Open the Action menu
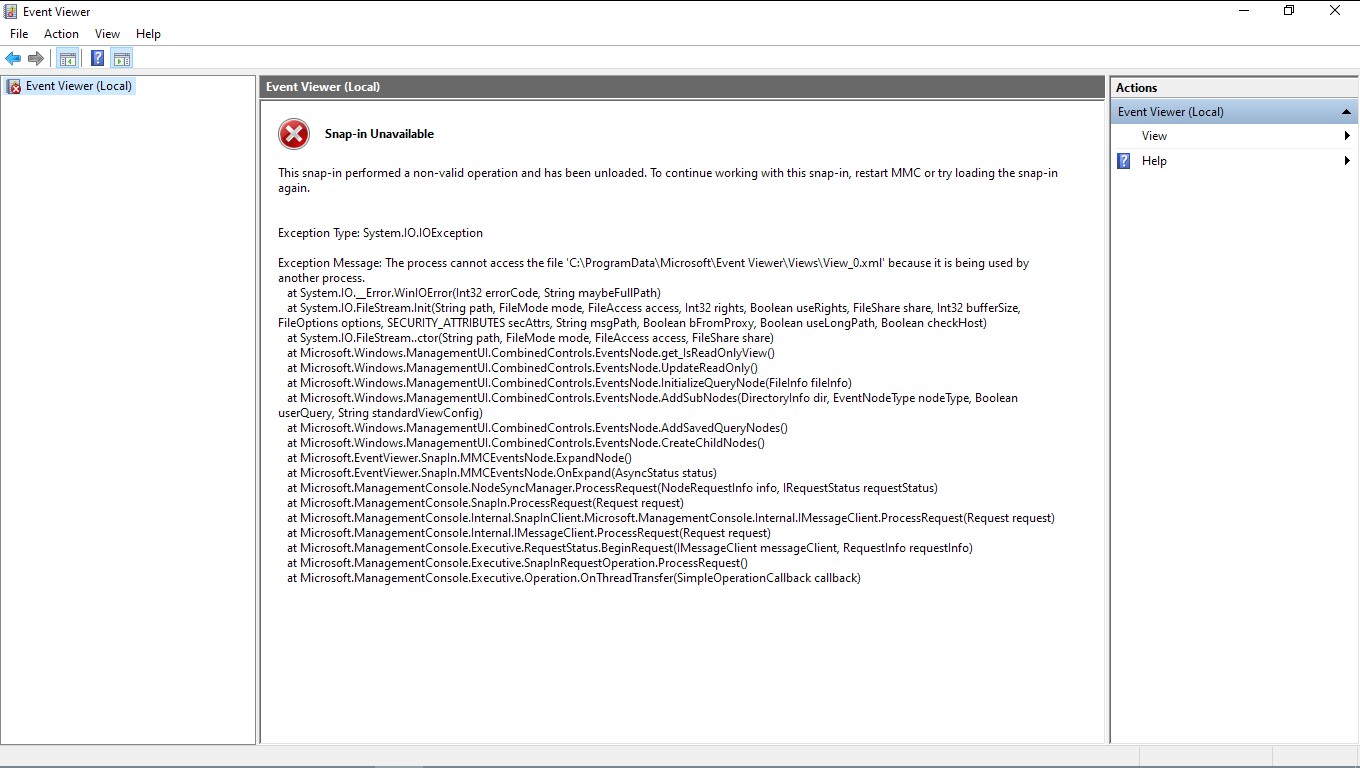 pos(61,34)
